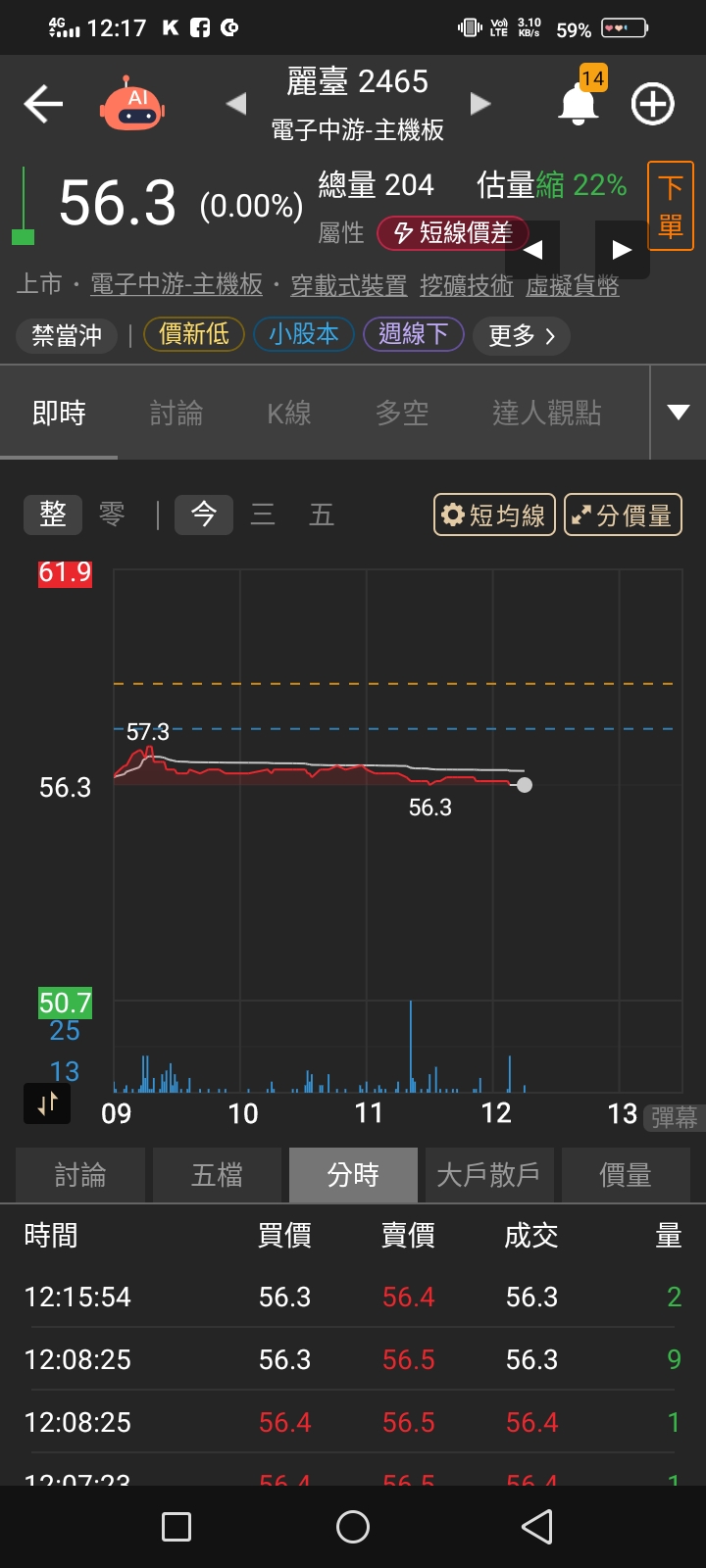Tap 61.9 upper limit price label
Viewport: 706px width, 1568px height.
[65, 572]
